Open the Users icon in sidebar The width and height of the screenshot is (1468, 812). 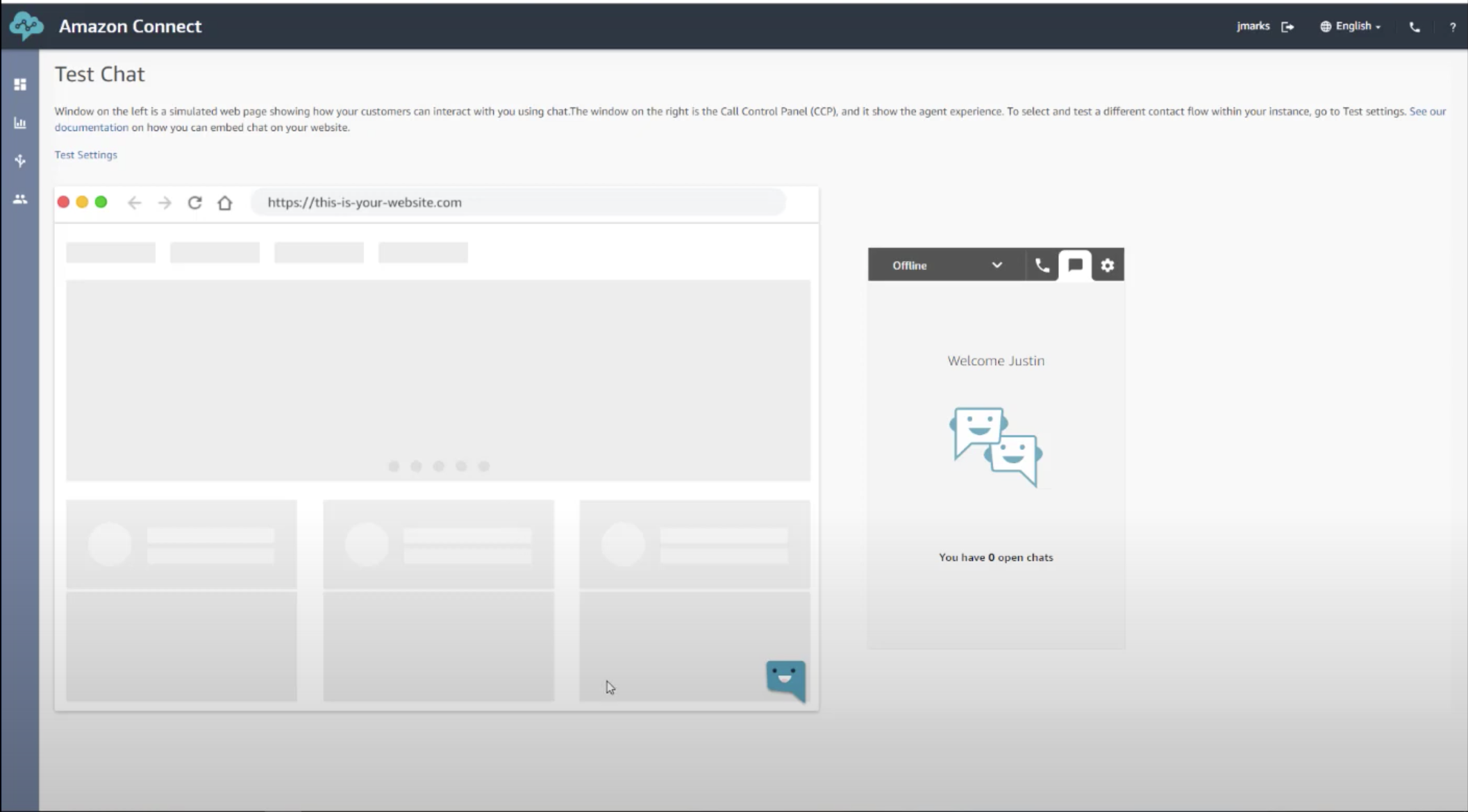(x=20, y=199)
